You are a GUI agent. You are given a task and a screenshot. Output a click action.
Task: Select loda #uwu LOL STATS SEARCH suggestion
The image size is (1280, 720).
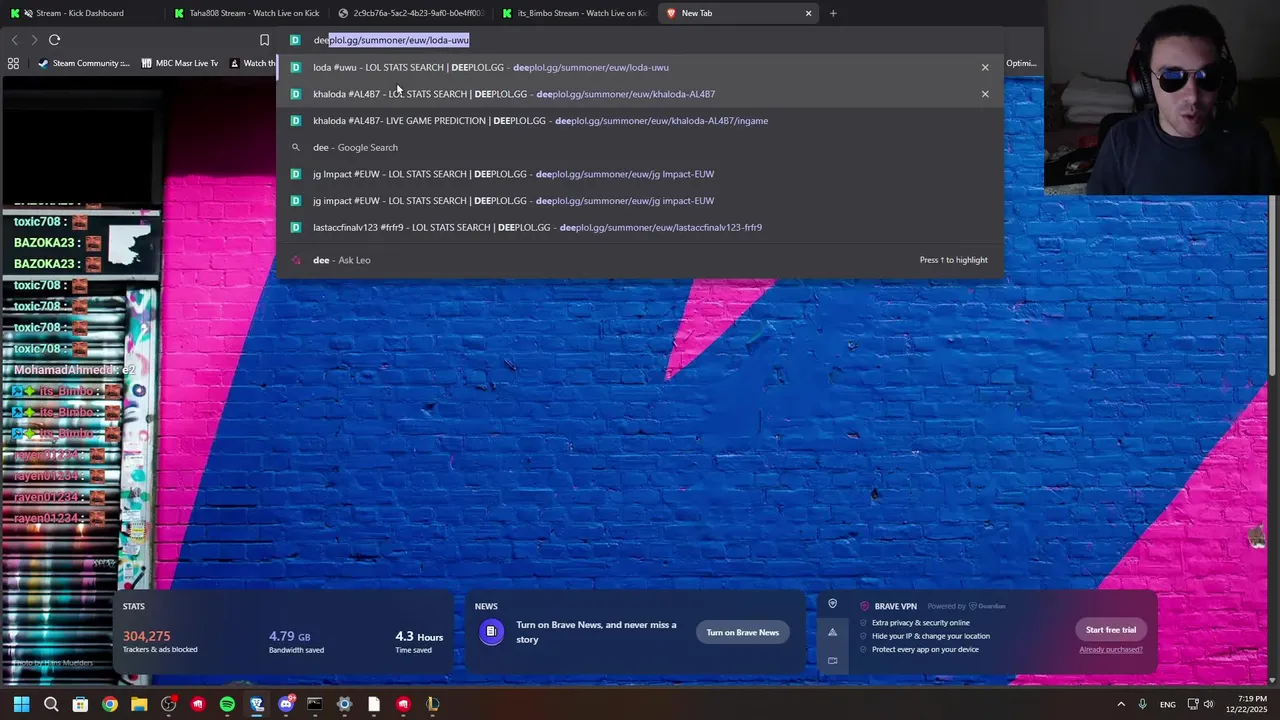[640, 67]
